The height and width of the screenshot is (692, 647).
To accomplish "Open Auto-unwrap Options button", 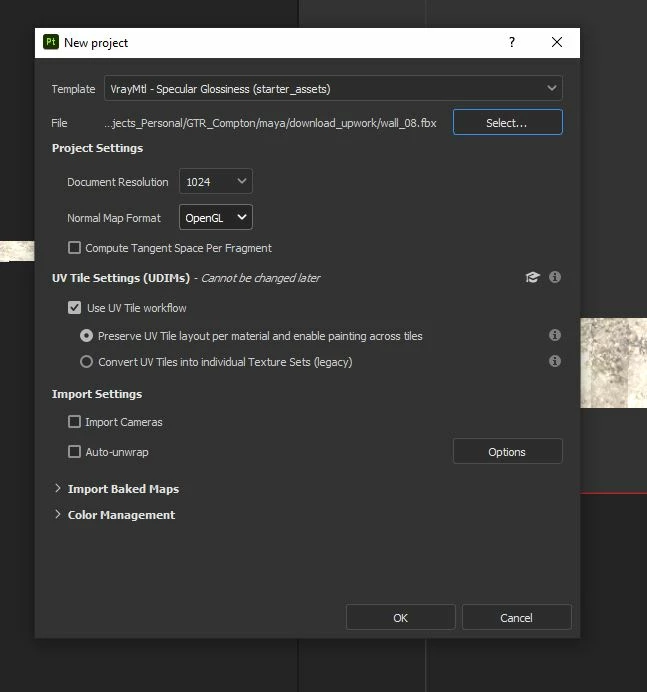I will (508, 451).
